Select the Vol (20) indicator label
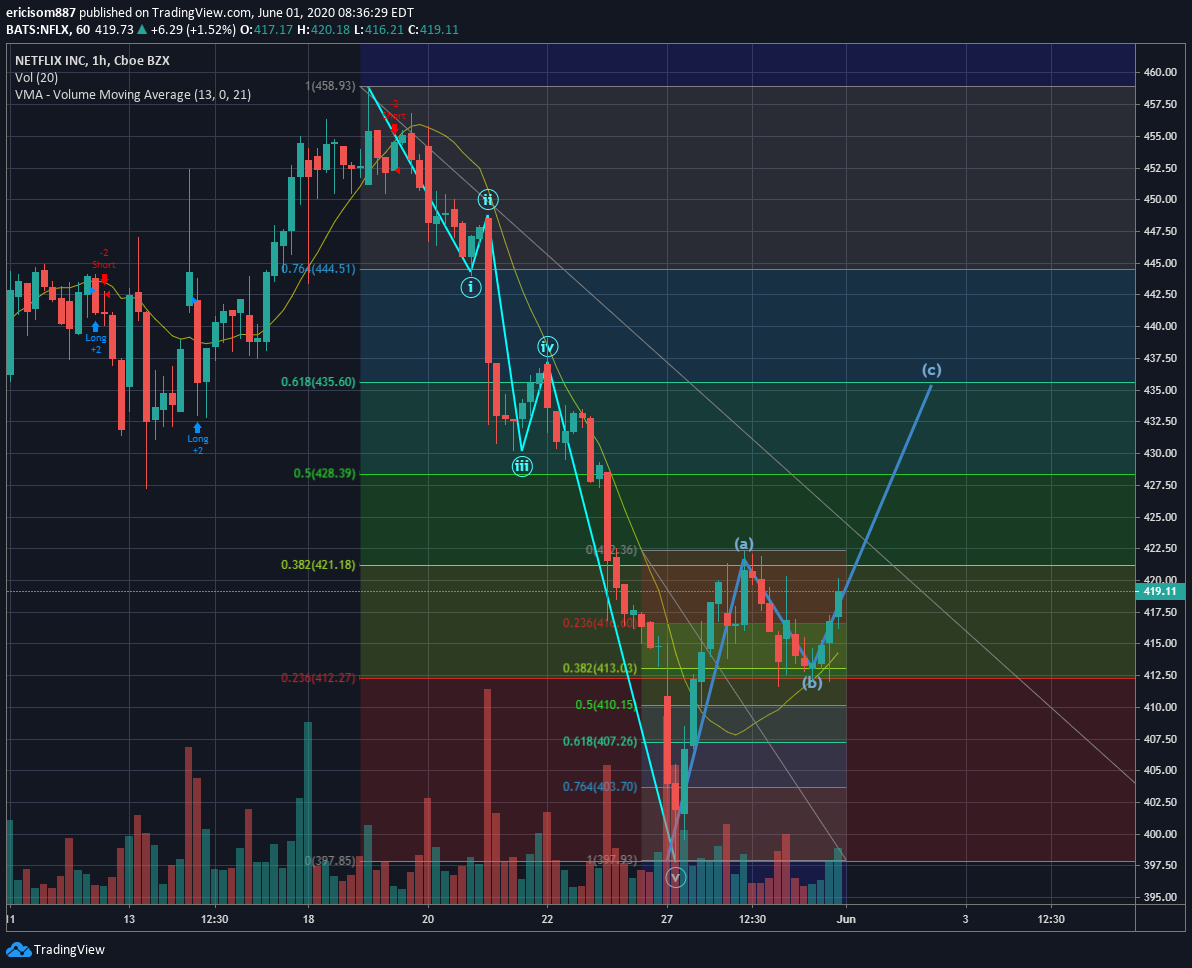This screenshot has height=968, width=1192. tap(36, 78)
